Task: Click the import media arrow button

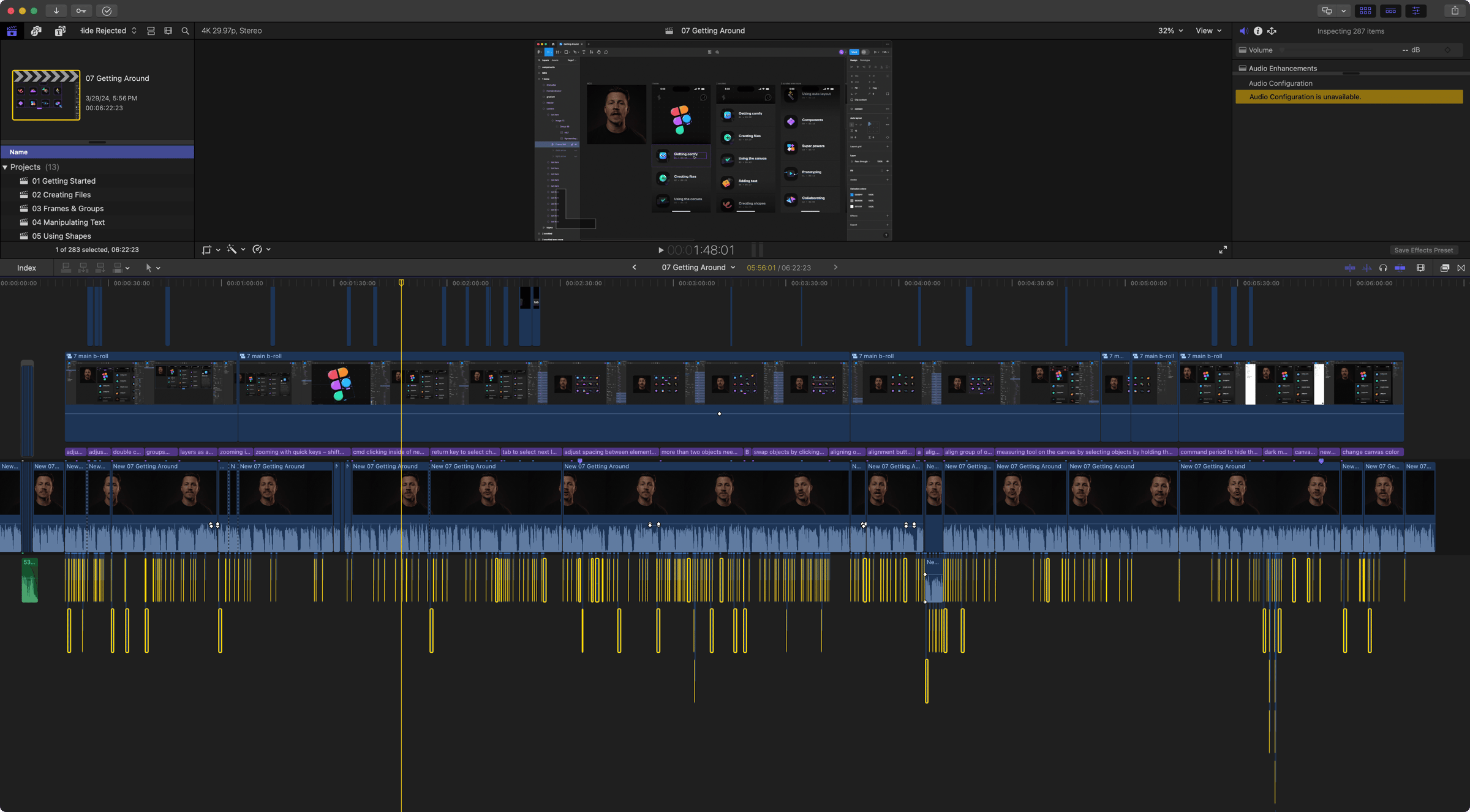Action: pyautogui.click(x=56, y=10)
